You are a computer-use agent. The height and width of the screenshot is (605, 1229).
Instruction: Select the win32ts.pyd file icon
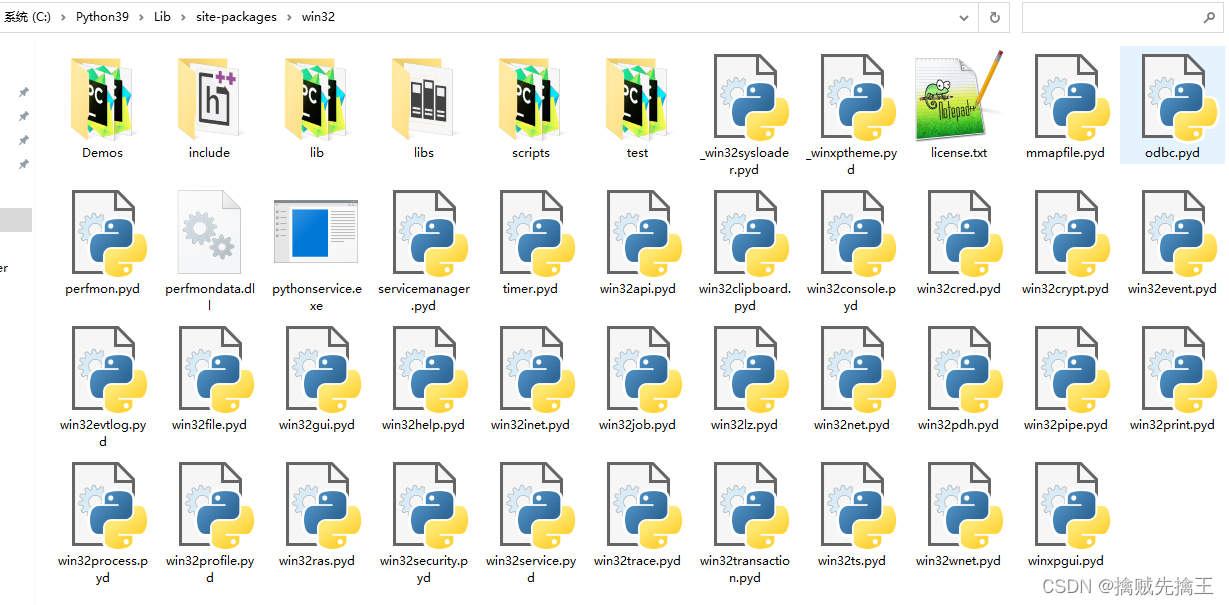(x=859, y=506)
